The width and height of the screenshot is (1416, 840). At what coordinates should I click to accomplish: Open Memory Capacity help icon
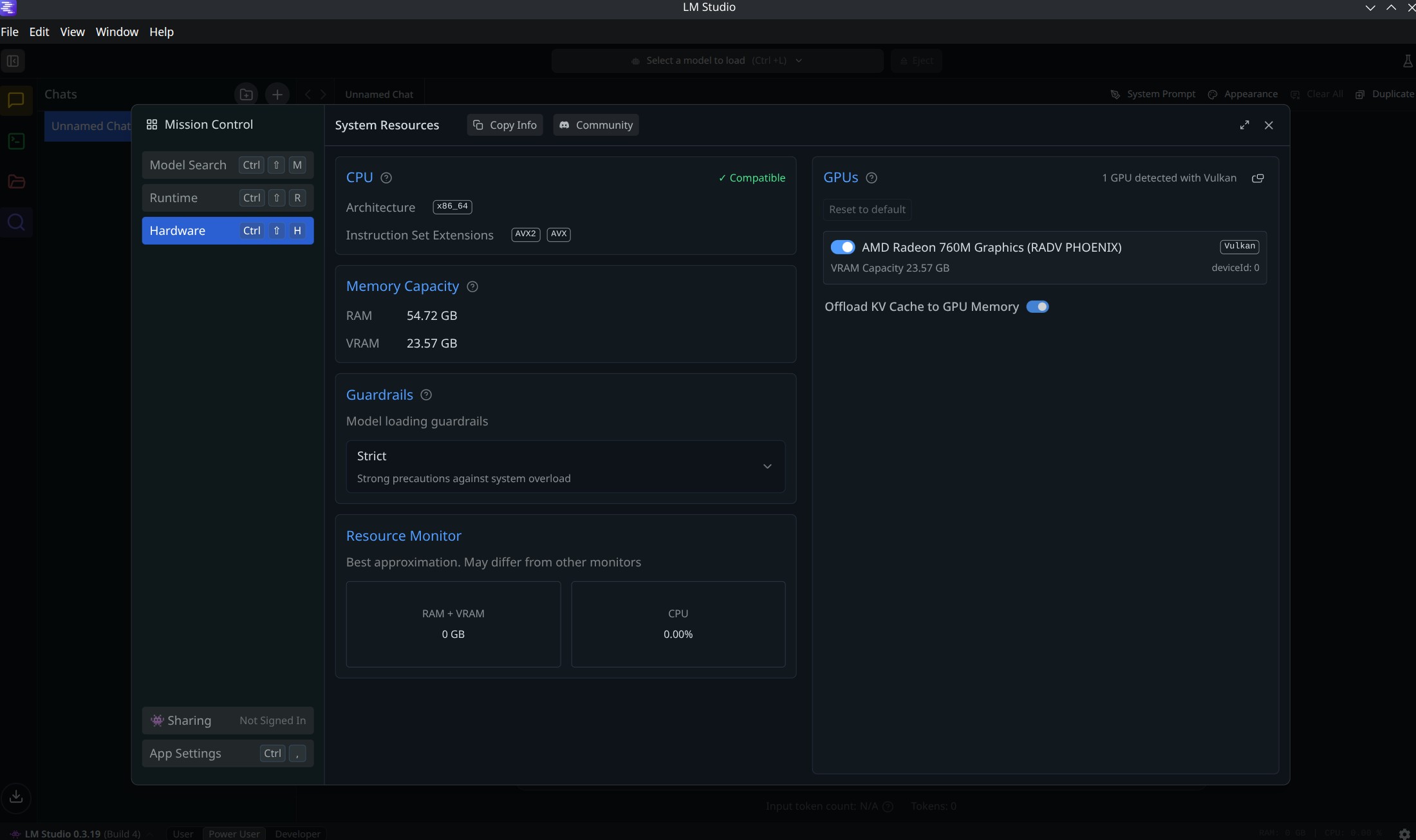472,286
